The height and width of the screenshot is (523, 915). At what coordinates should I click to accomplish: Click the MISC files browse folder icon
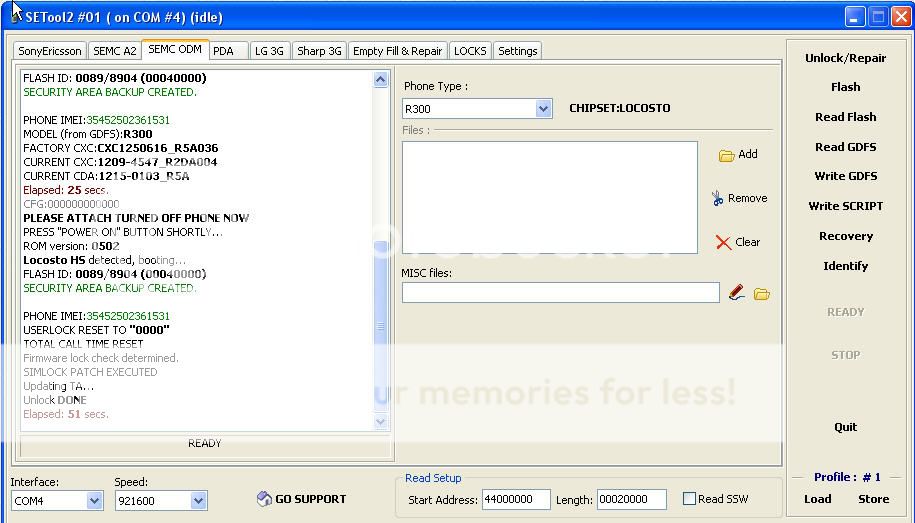point(762,294)
